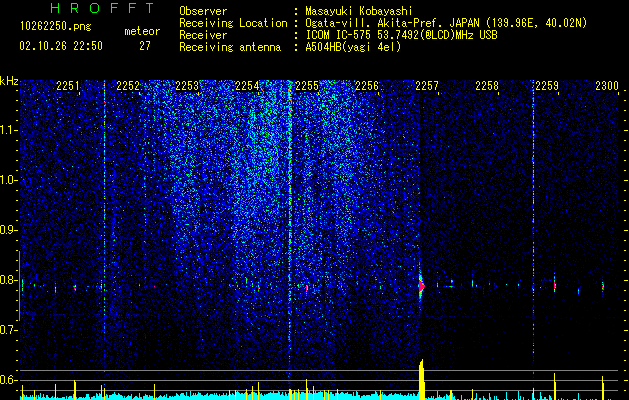Click the 2256 time marker
This screenshot has height=400, width=629.
pyautogui.click(x=367, y=86)
